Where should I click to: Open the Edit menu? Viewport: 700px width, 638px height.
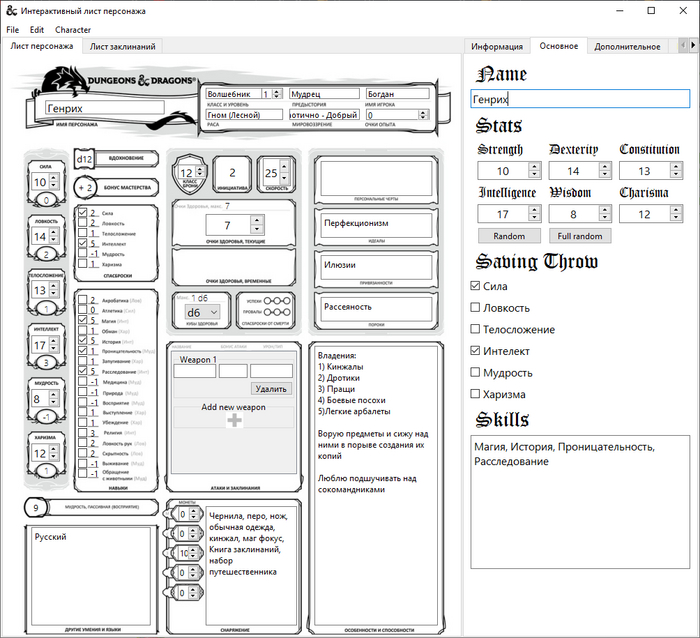tap(37, 30)
